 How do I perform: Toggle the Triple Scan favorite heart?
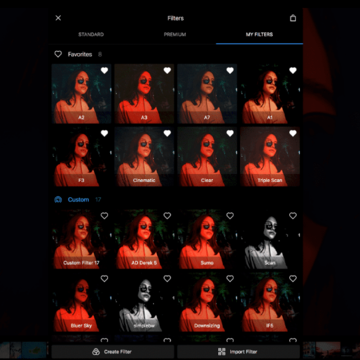[x=293, y=133]
